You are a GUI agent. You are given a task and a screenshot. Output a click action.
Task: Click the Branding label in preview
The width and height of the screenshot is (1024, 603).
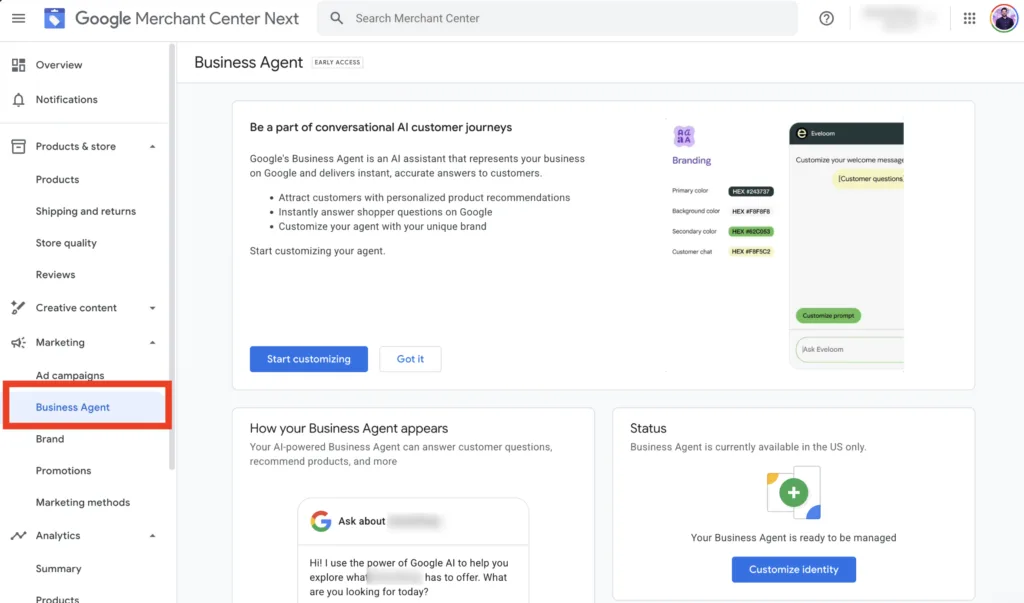click(x=692, y=160)
